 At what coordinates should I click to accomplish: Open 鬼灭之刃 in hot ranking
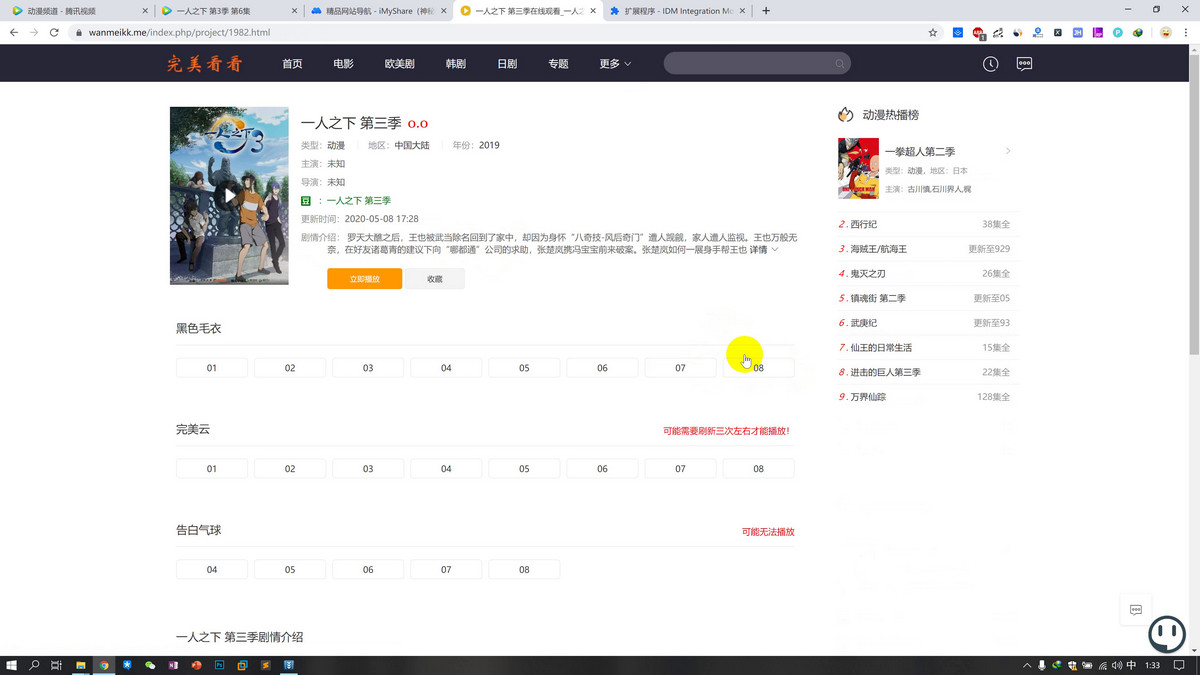[x=867, y=273]
